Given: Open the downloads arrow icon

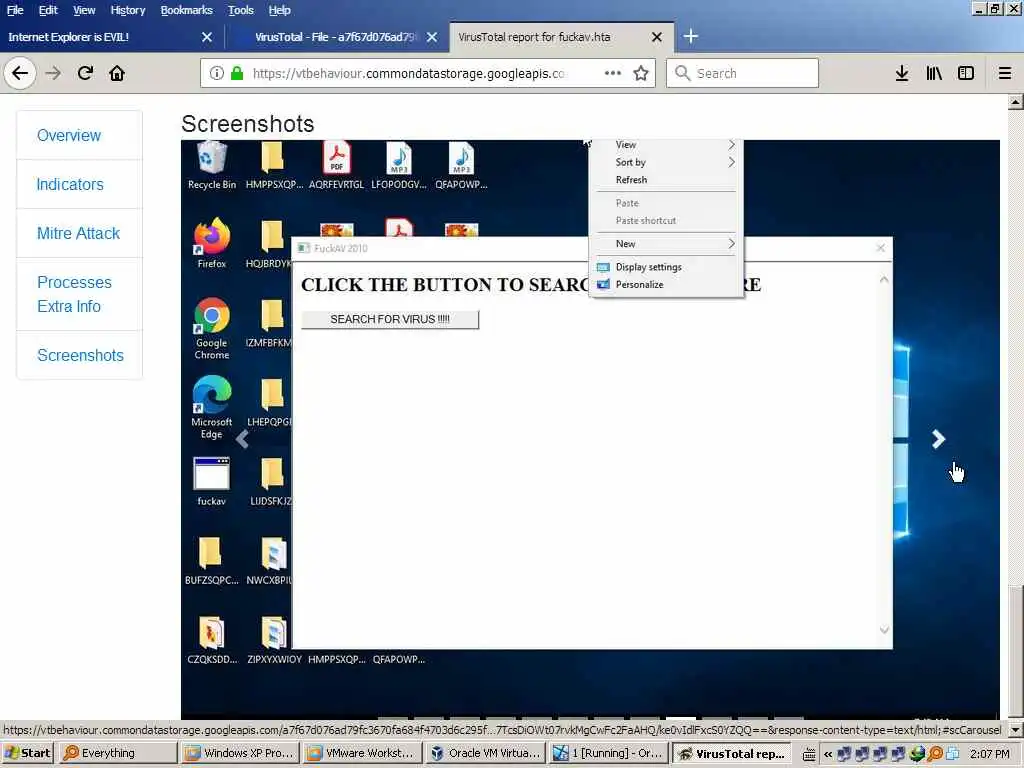Looking at the screenshot, I should 902,73.
